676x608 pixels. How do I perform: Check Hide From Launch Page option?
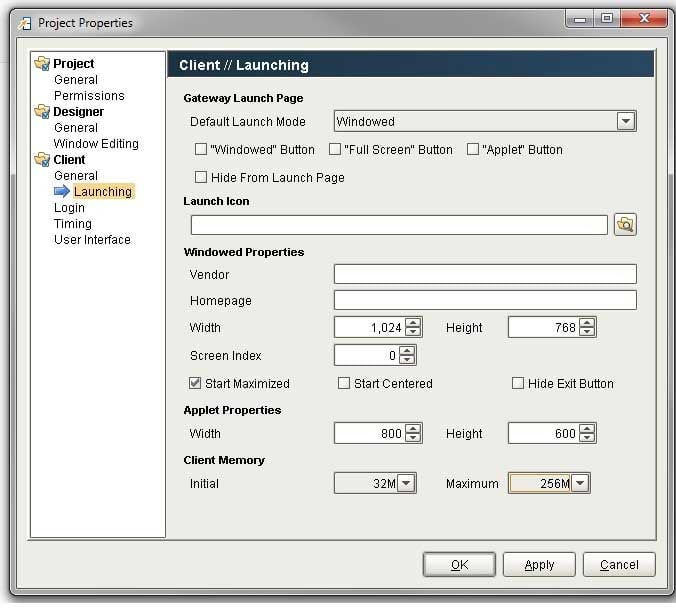(x=201, y=177)
